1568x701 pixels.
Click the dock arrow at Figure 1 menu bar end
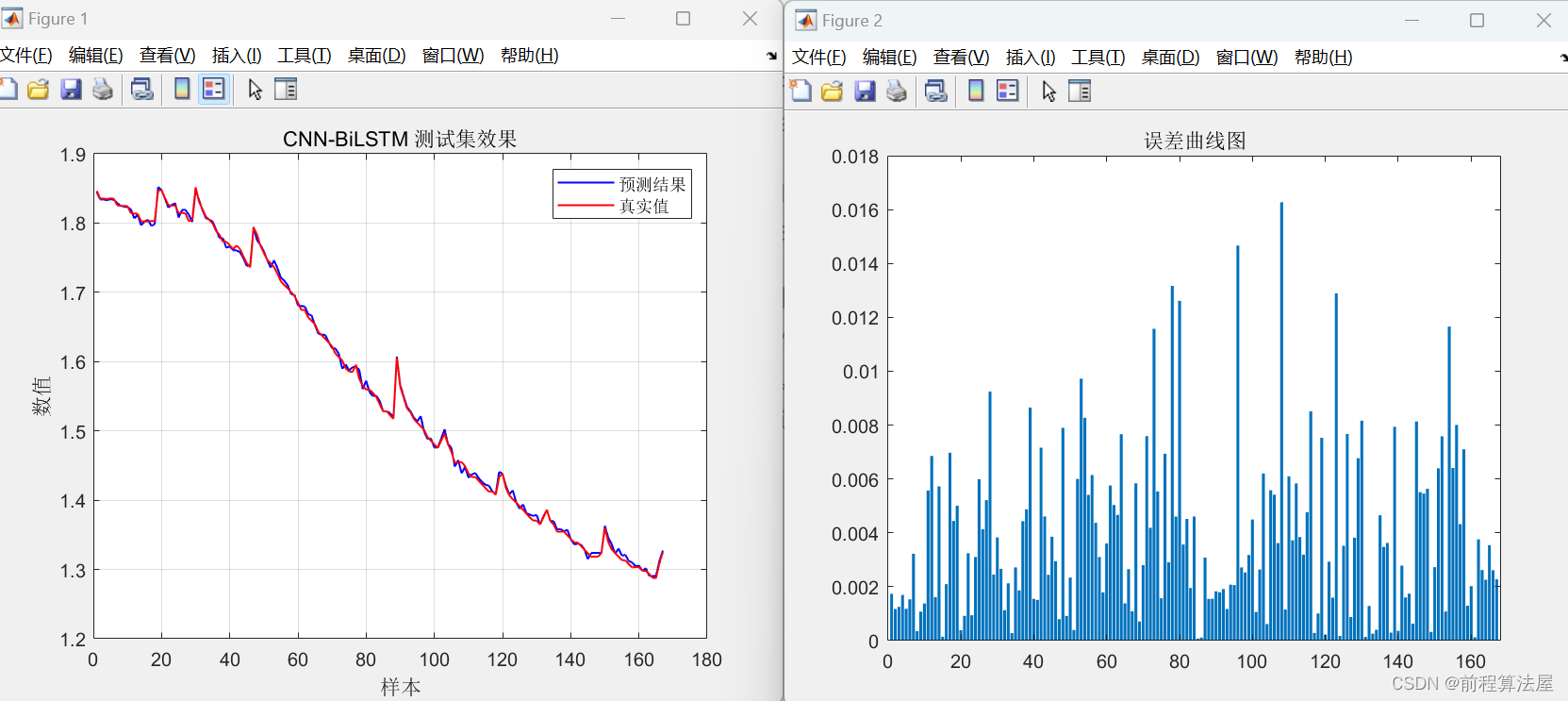(772, 57)
